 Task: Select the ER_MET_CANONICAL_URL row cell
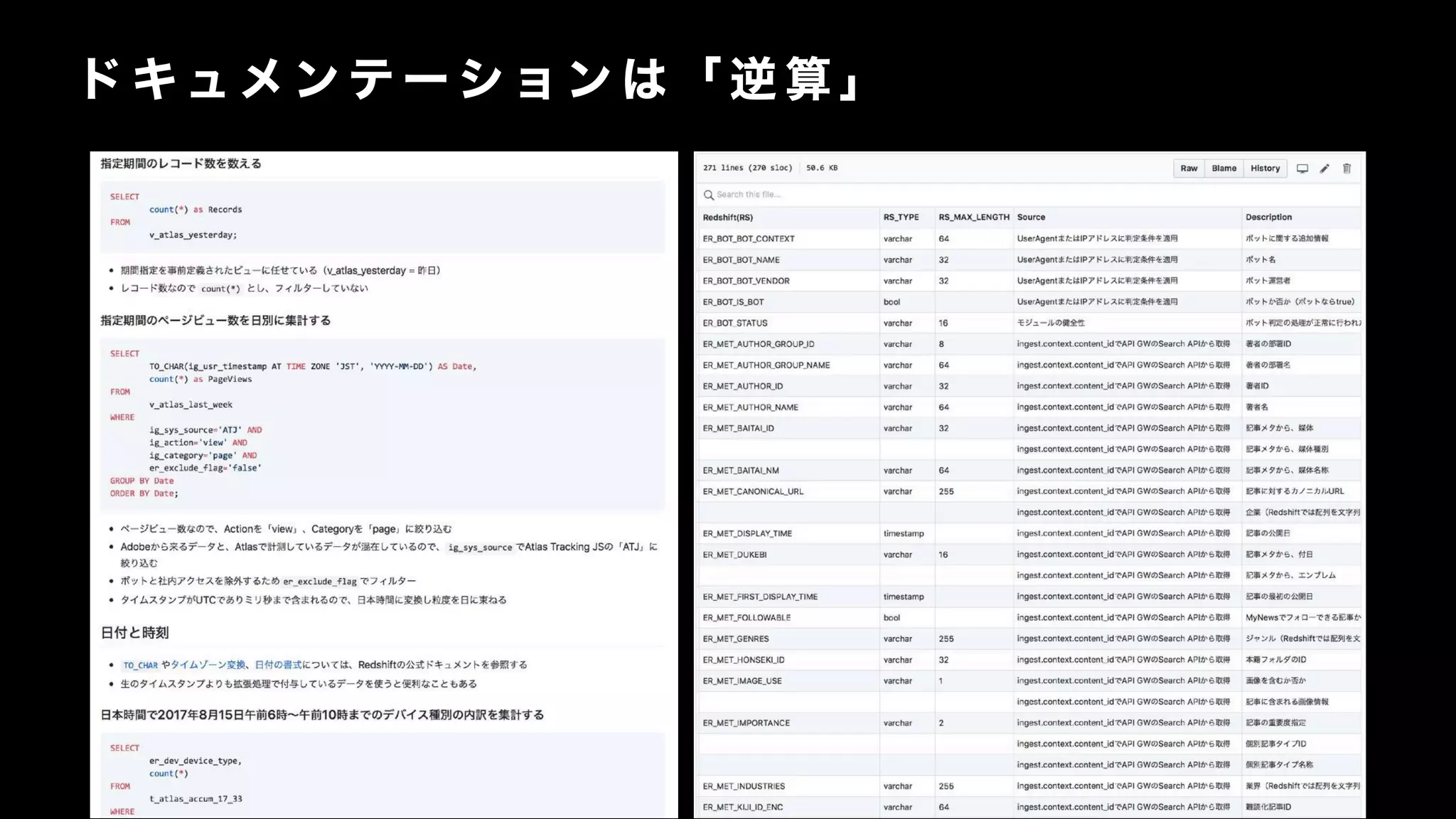point(753,491)
